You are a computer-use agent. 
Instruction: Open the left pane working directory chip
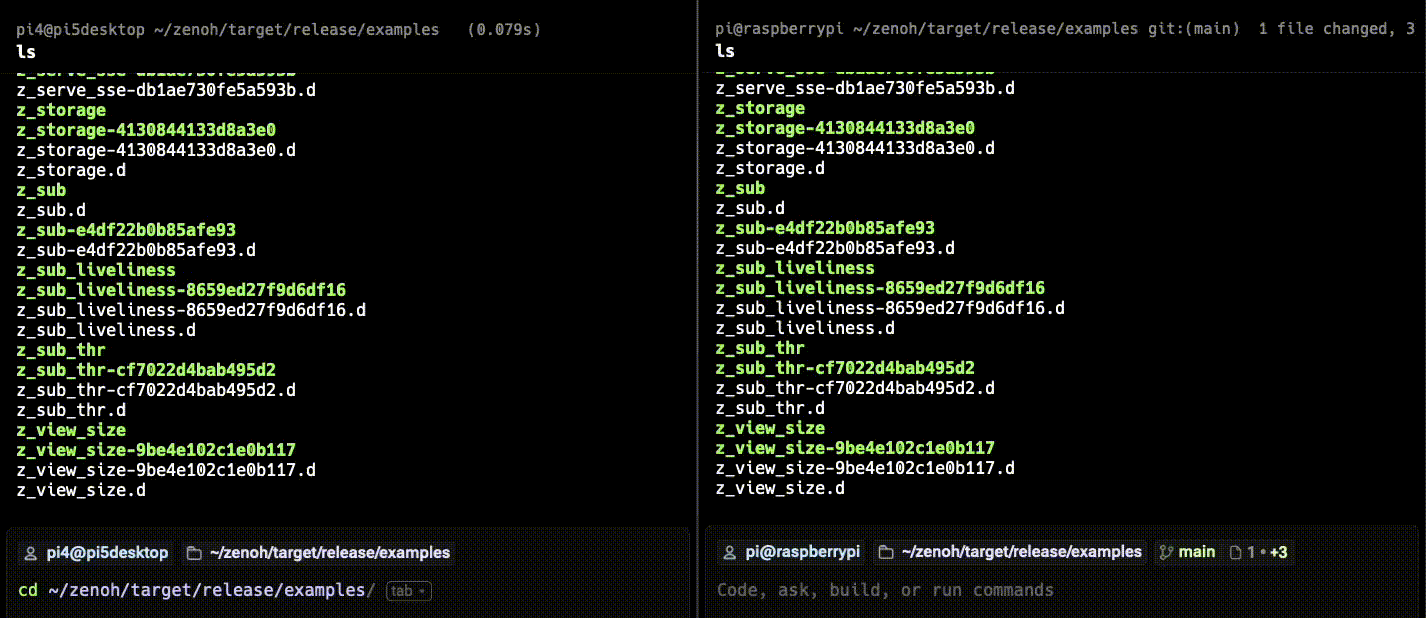tap(317, 553)
